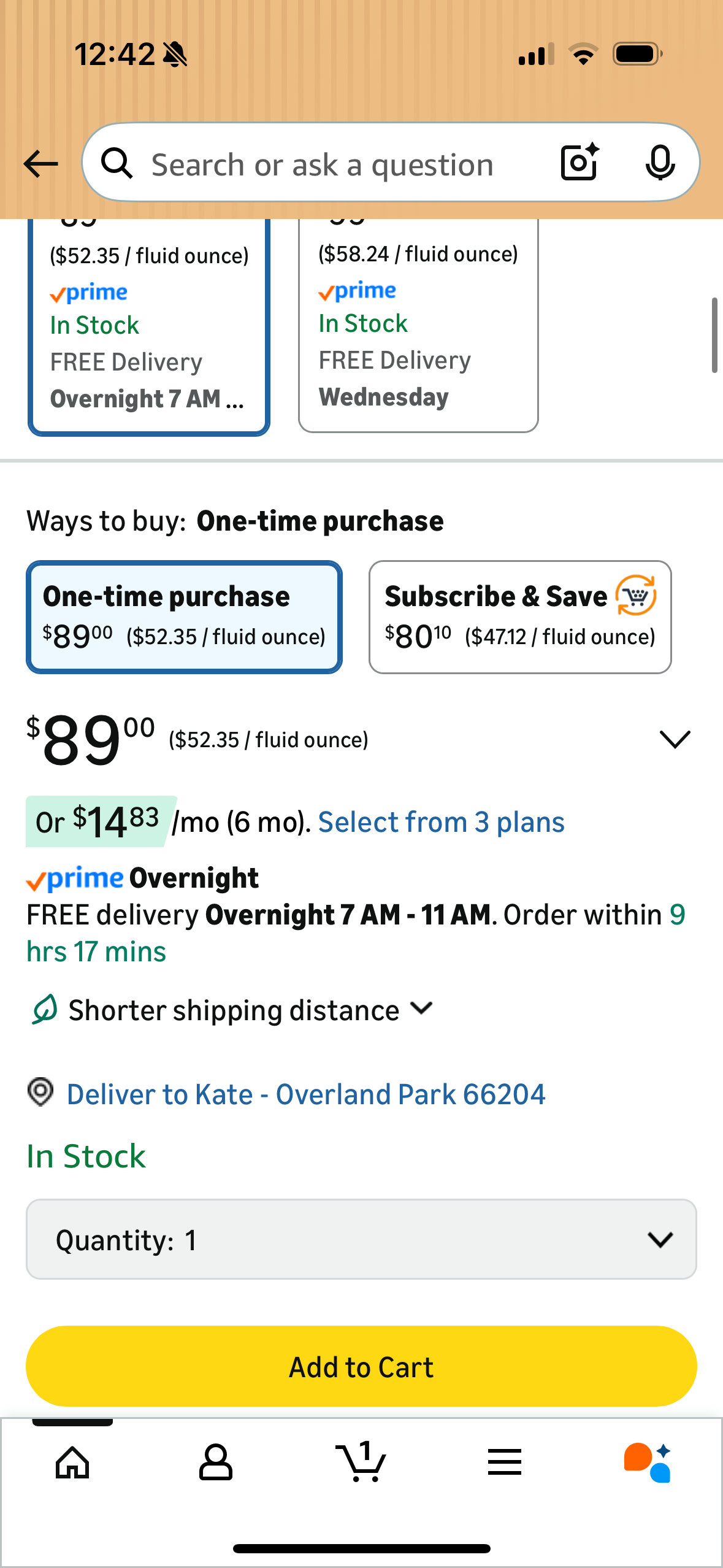This screenshot has height=1568, width=723.
Task: Open the Quantity dropdown
Action: pos(361,1240)
